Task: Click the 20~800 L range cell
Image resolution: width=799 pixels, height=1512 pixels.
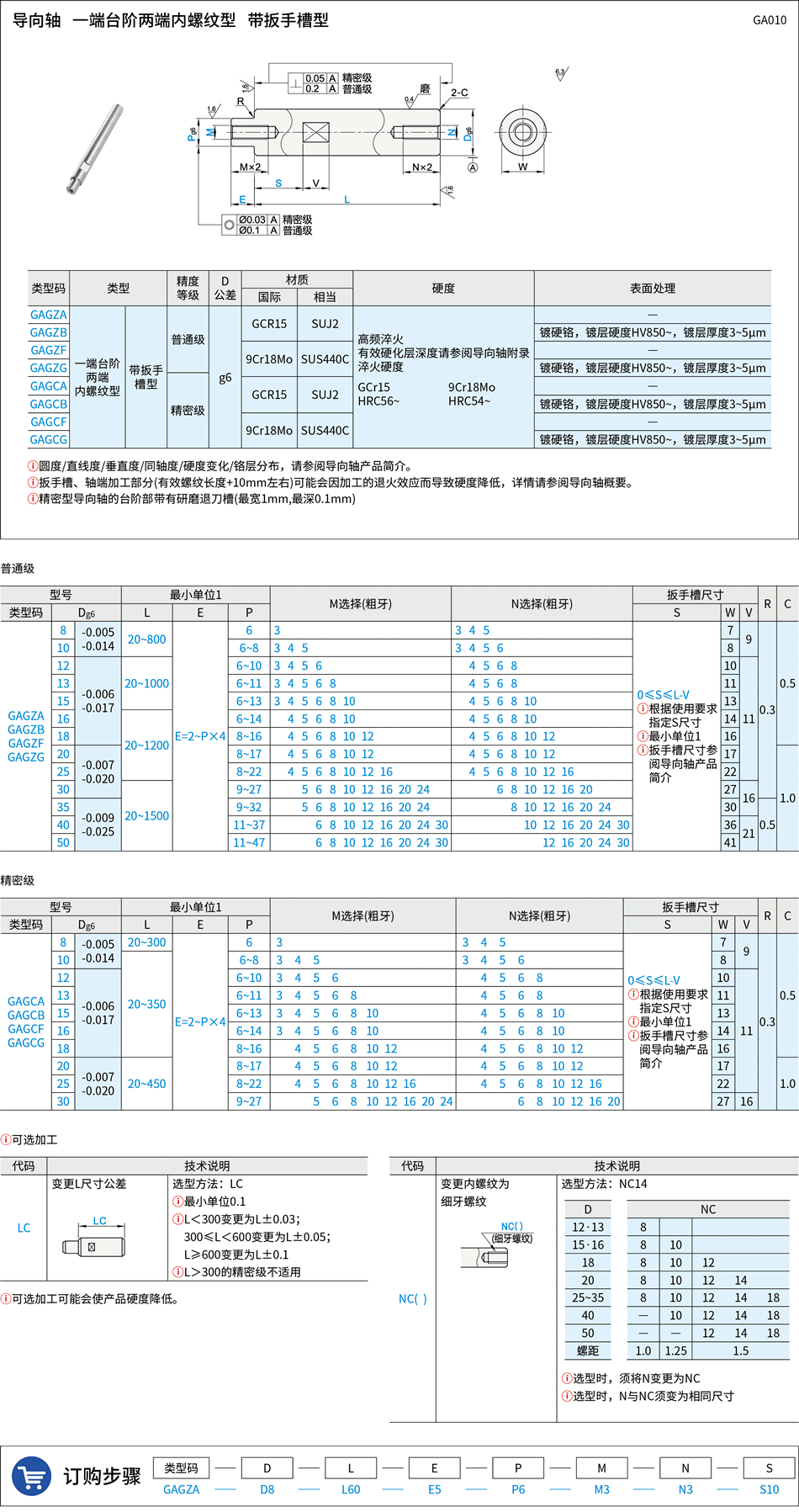Action: 146,639
